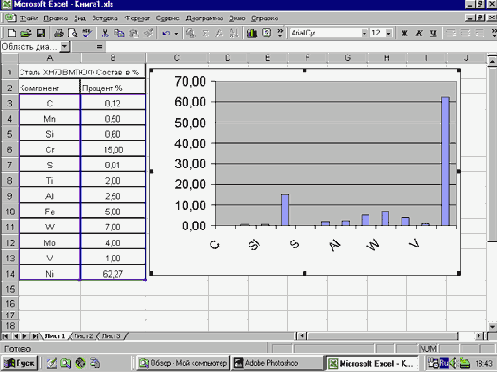The width and height of the screenshot is (497, 372).
Task: Click the Open file folder icon
Action: tap(26, 33)
